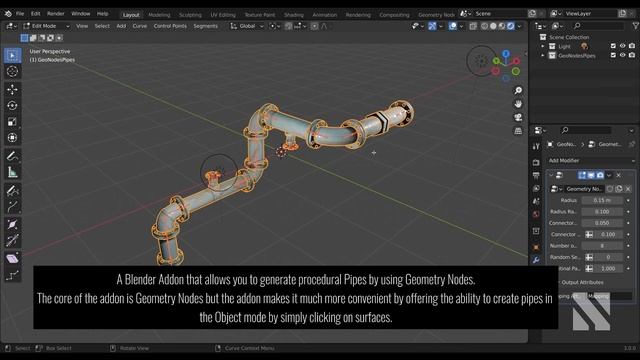
Task: Open the Overlays options dropdown
Action: (462, 26)
